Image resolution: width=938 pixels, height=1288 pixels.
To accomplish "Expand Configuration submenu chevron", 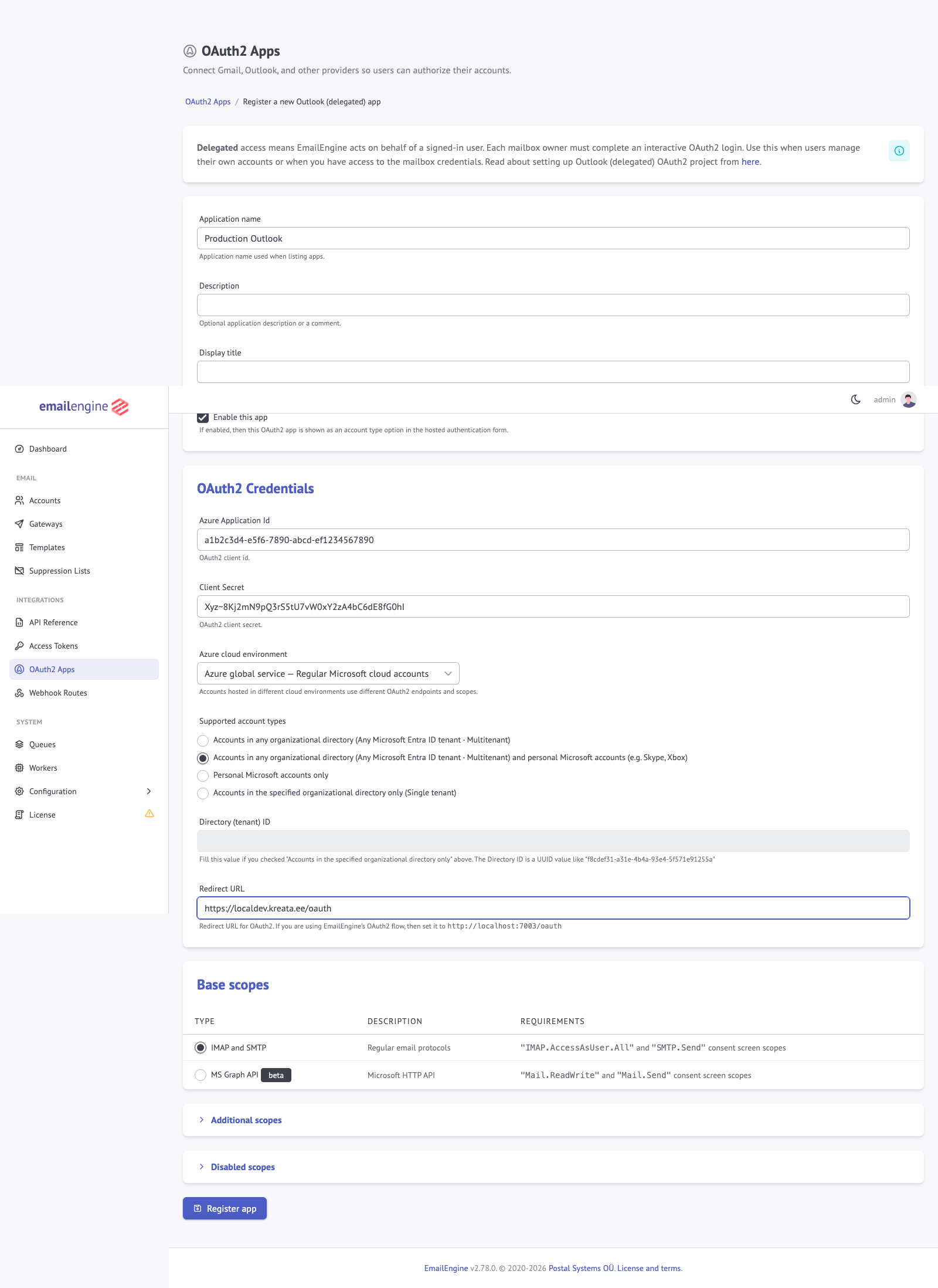I will (x=149, y=791).
